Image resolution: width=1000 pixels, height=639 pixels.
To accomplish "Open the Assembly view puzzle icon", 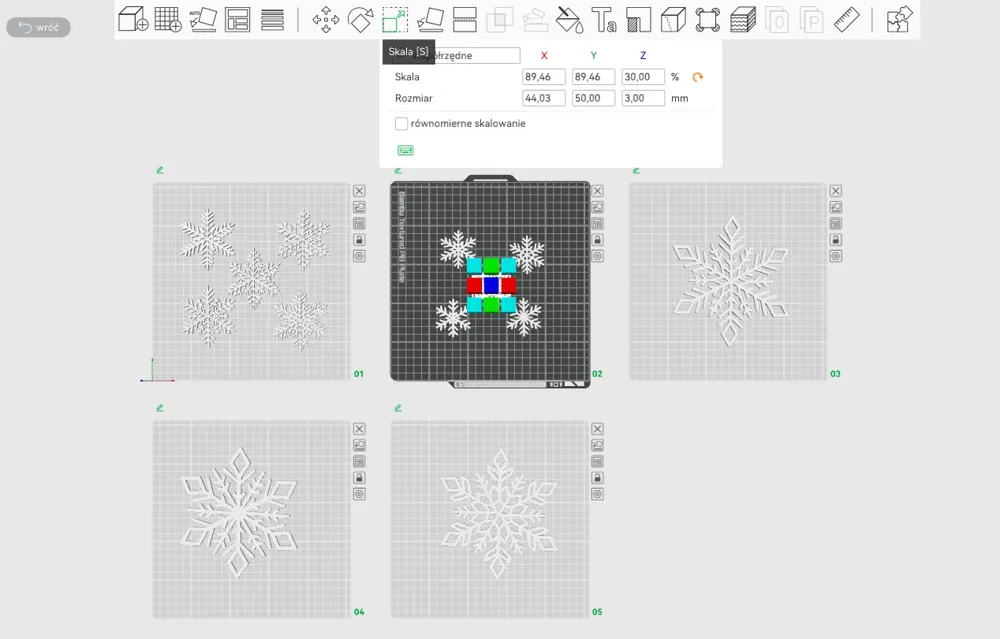I will [900, 19].
